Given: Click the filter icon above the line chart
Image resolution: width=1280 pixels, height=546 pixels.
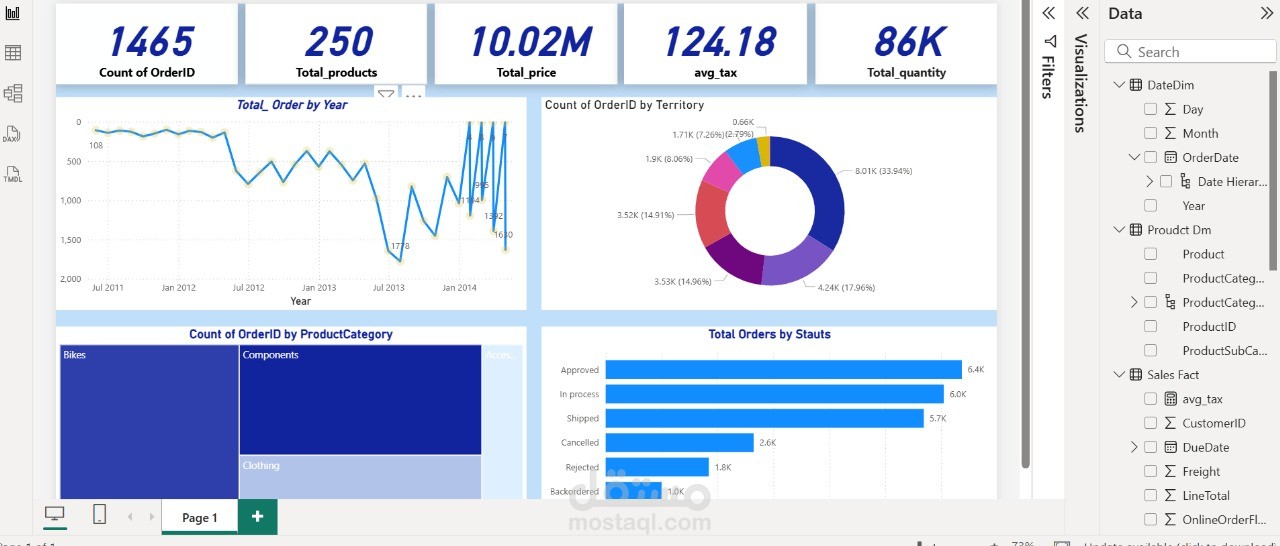Looking at the screenshot, I should [x=386, y=94].
